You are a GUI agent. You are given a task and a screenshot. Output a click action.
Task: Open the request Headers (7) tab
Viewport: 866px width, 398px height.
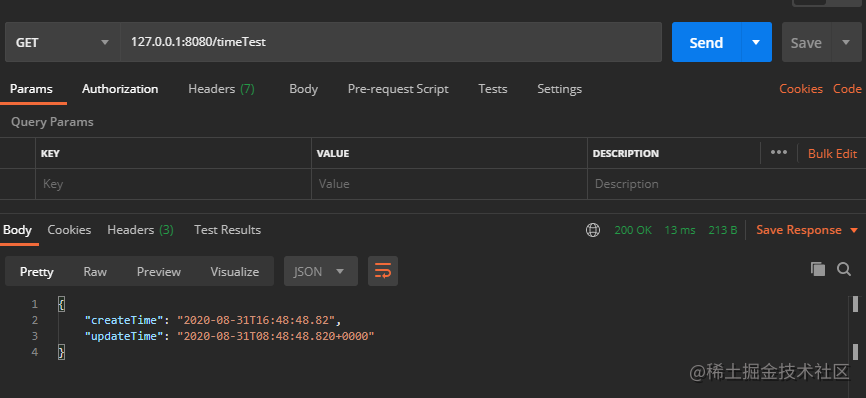click(x=221, y=89)
